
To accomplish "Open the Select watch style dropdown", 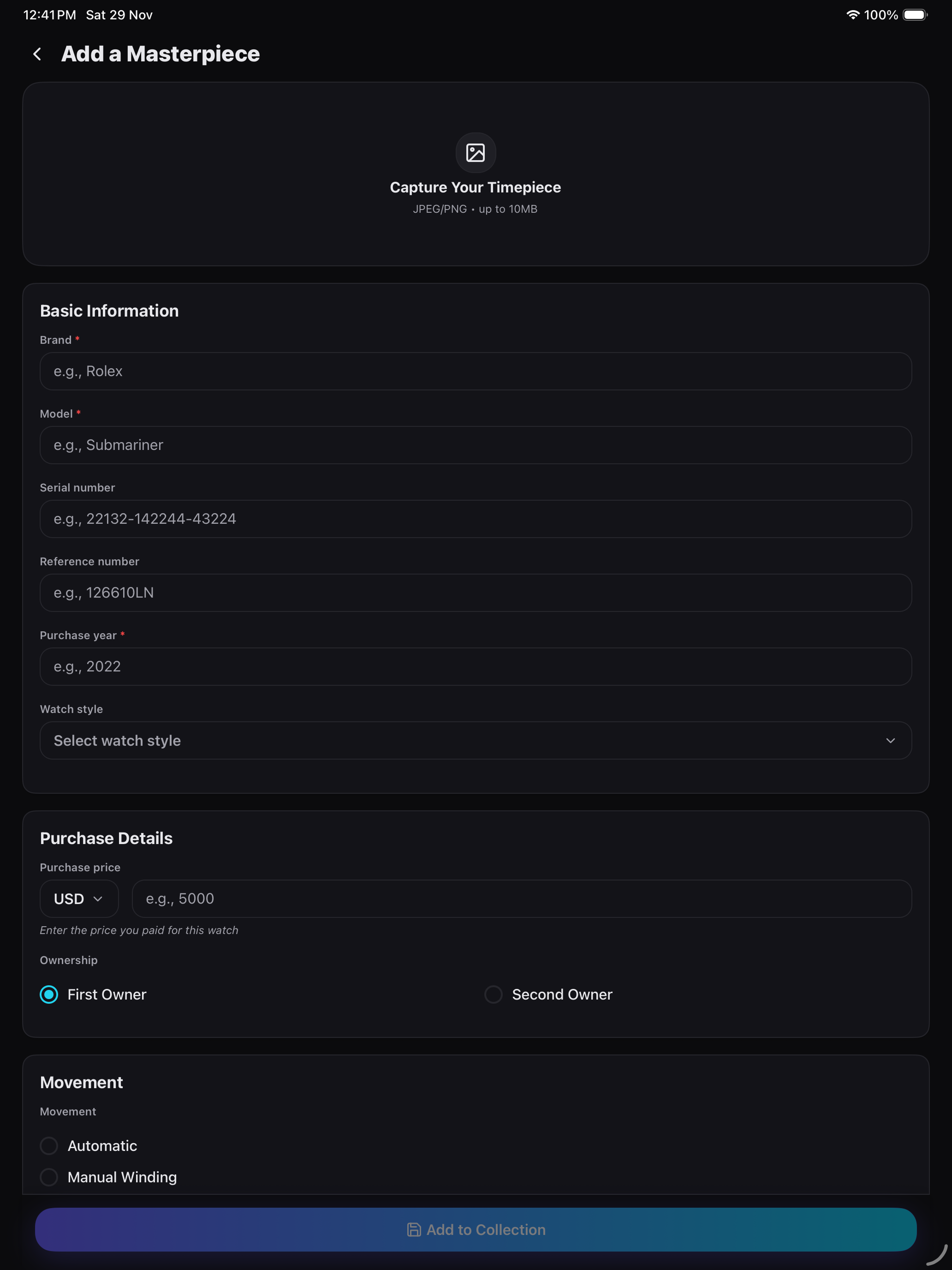I will click(476, 741).
